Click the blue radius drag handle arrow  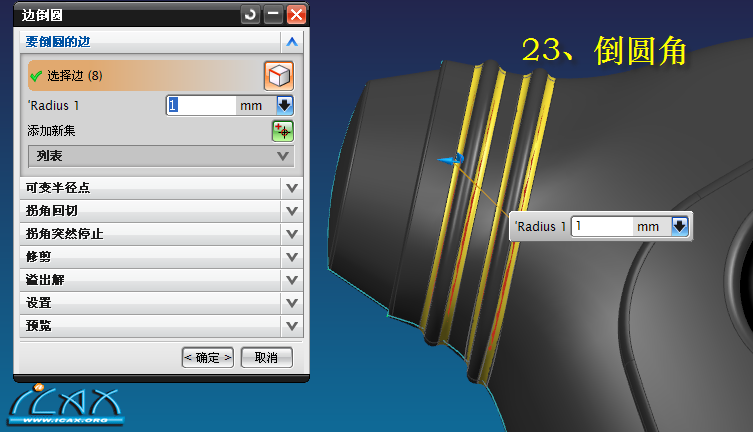(451, 159)
